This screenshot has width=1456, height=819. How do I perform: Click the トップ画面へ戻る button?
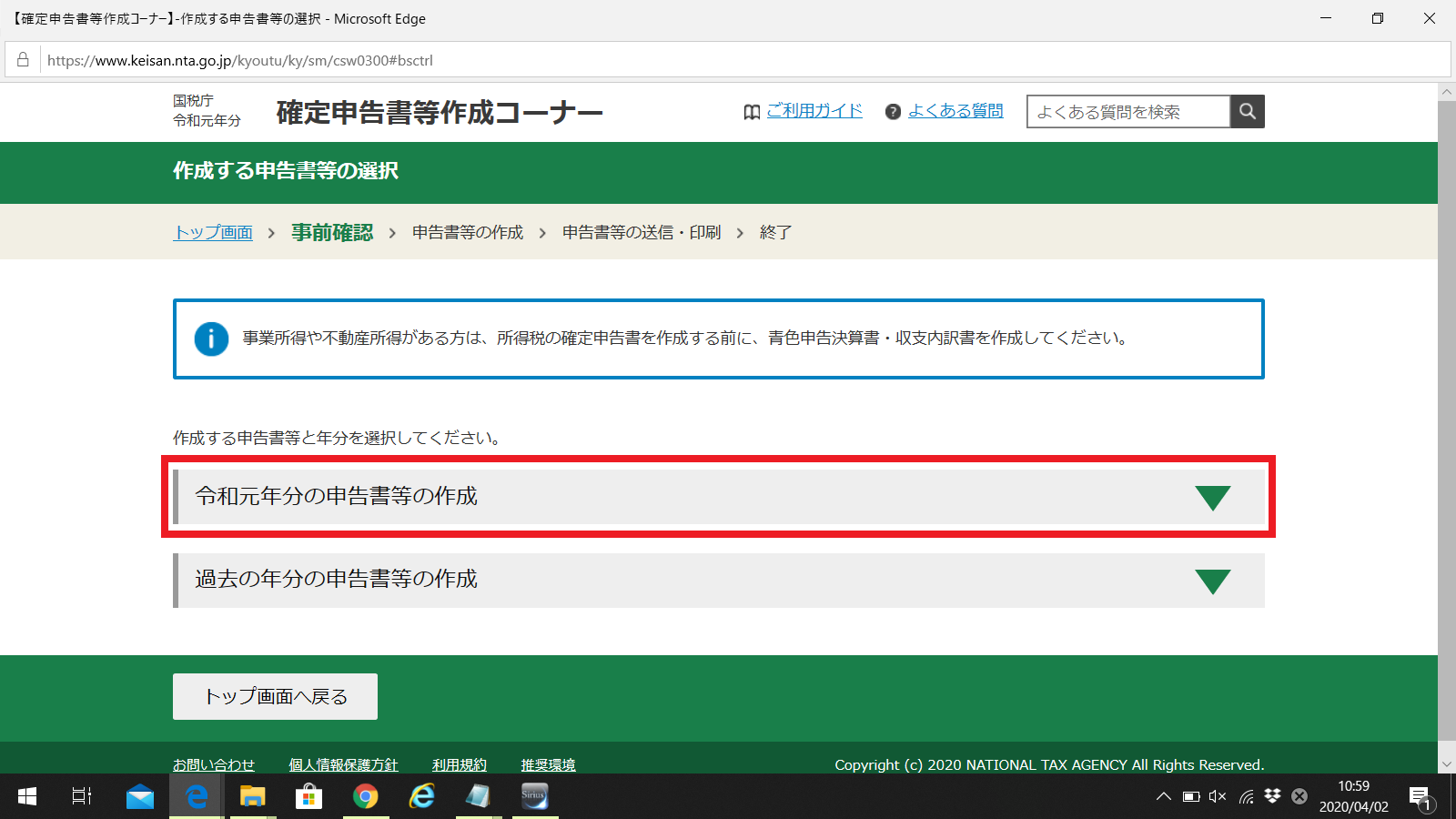click(x=274, y=696)
